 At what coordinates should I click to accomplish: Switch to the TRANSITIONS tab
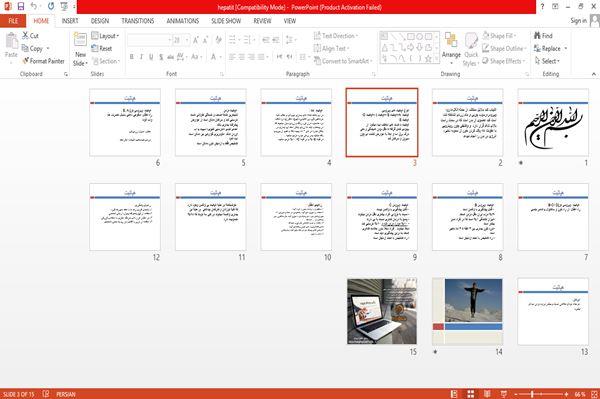[138, 21]
